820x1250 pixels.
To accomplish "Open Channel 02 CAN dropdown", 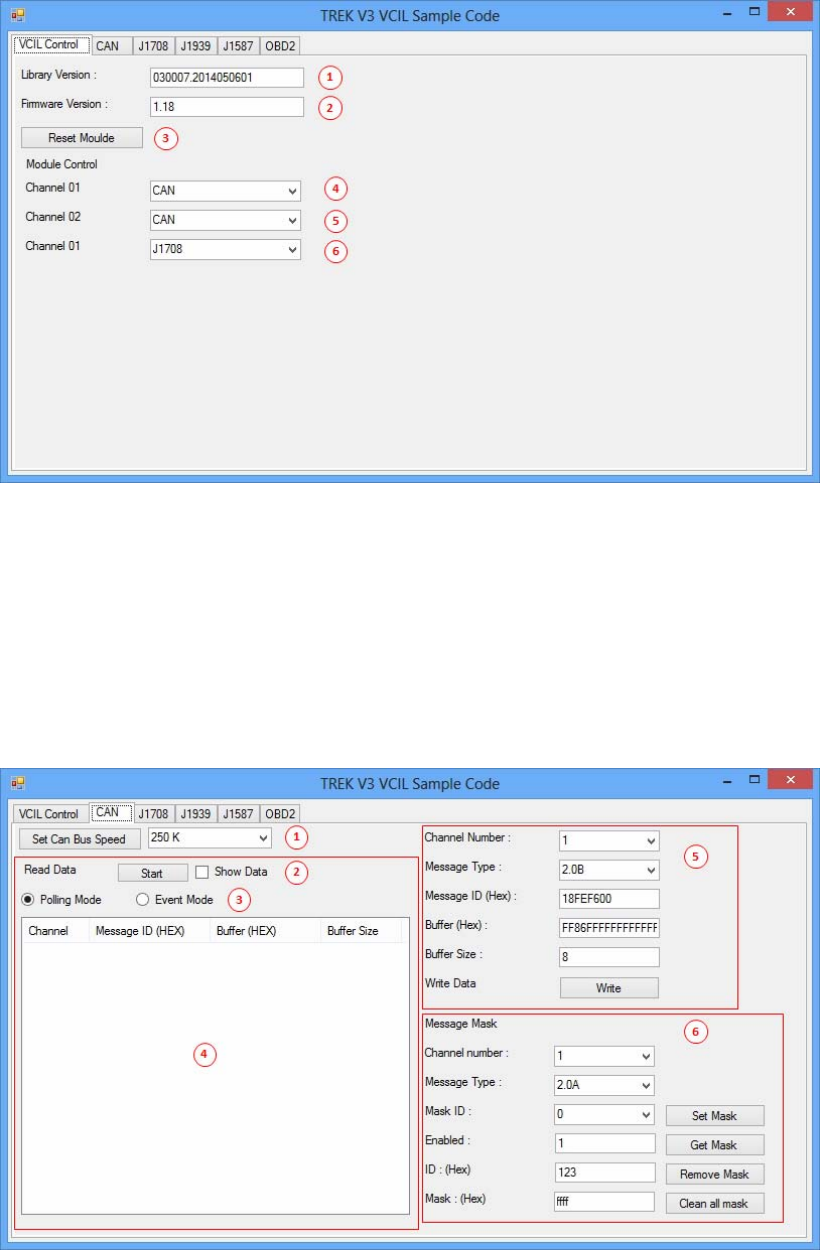I will coord(225,220).
